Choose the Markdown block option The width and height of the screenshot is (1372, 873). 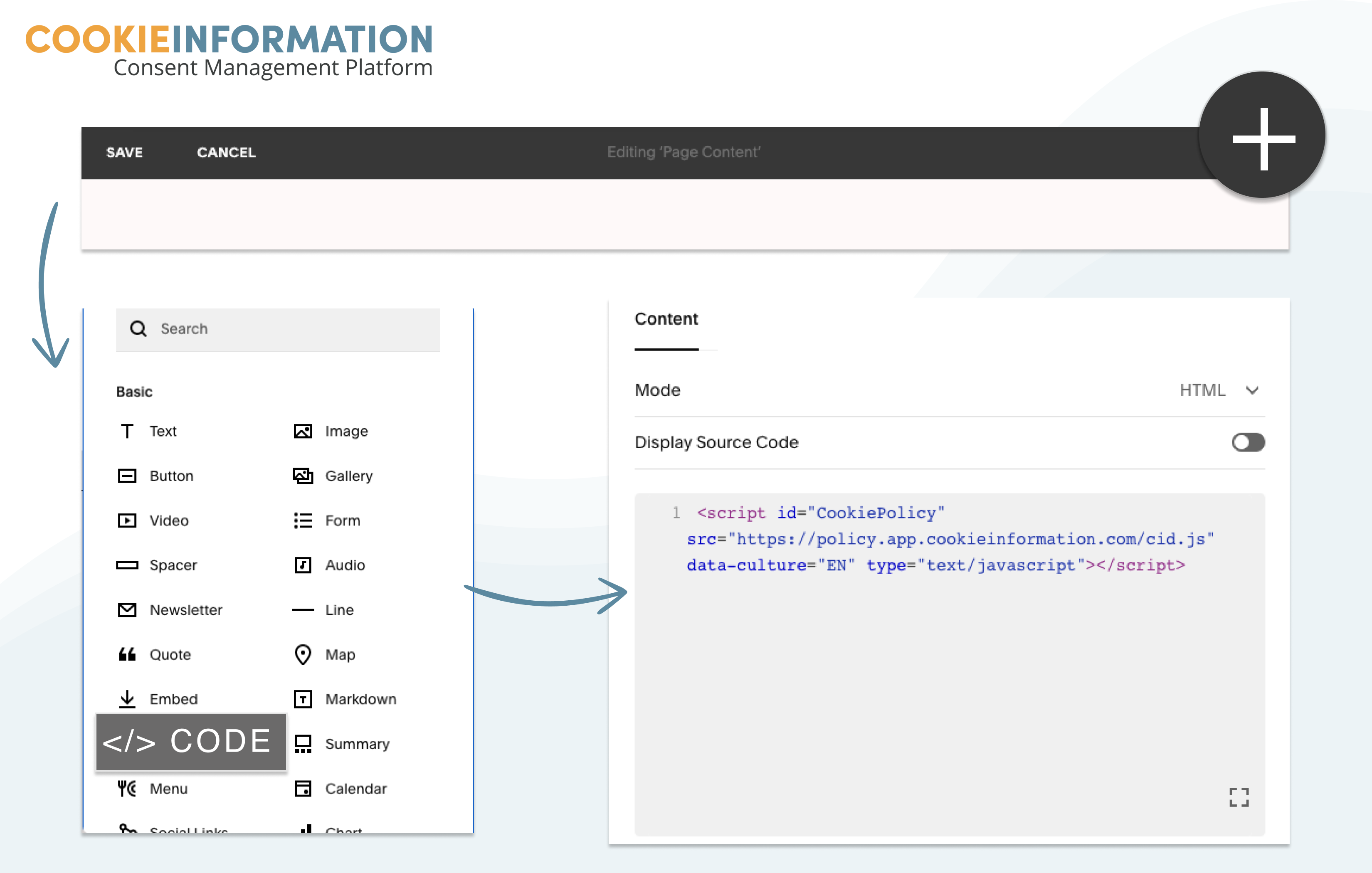[360, 699]
